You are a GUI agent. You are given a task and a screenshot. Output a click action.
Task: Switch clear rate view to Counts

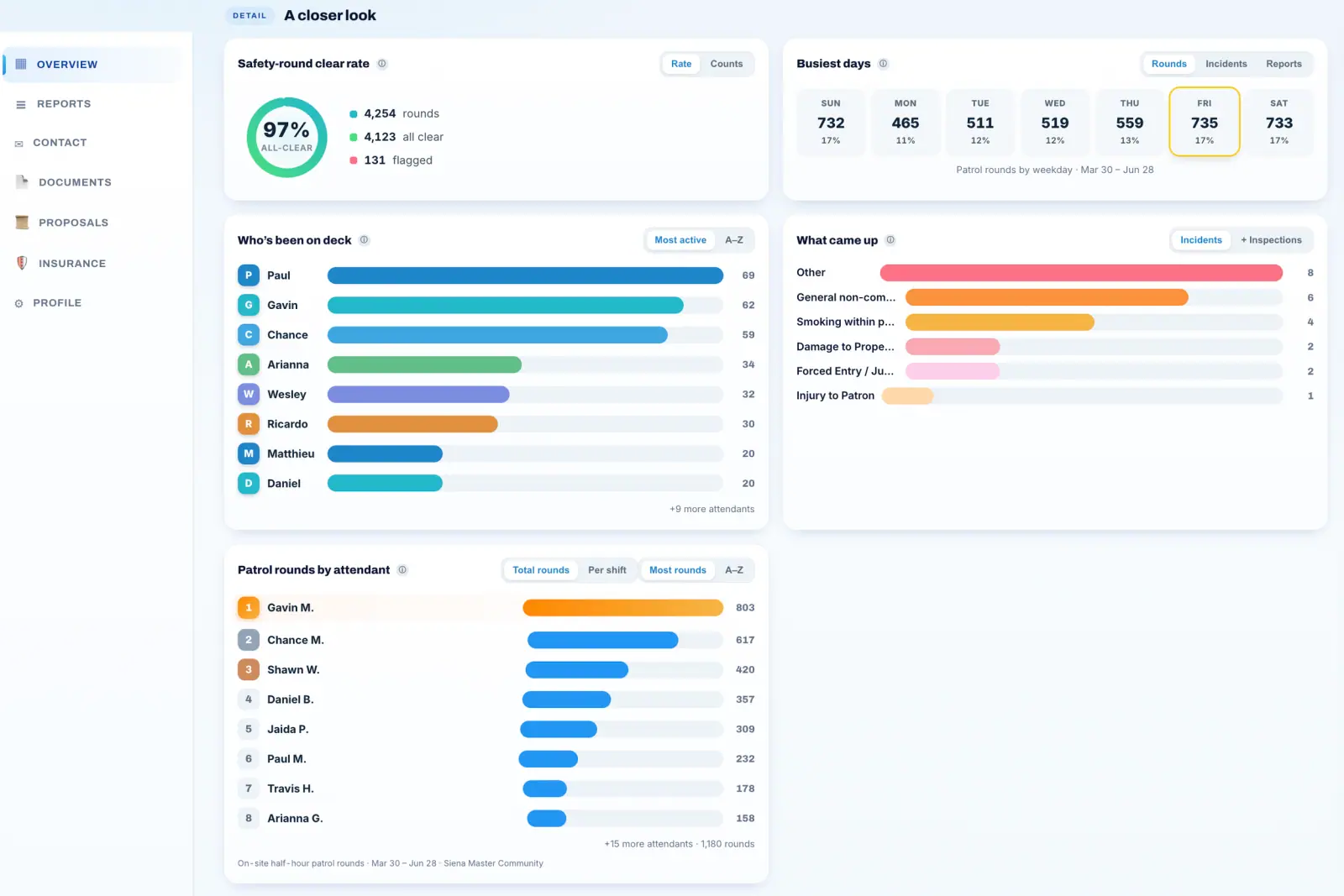[727, 64]
